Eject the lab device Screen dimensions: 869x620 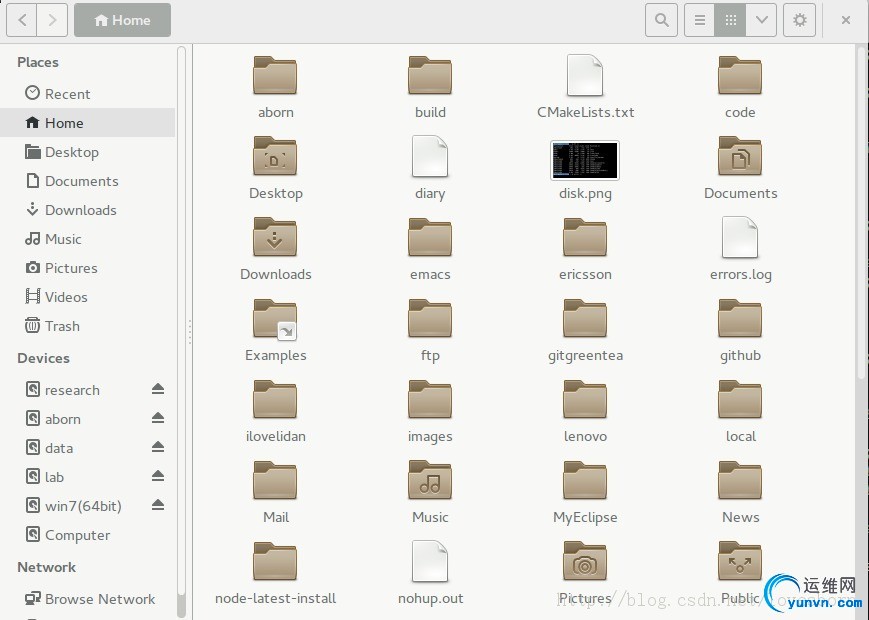click(x=158, y=476)
